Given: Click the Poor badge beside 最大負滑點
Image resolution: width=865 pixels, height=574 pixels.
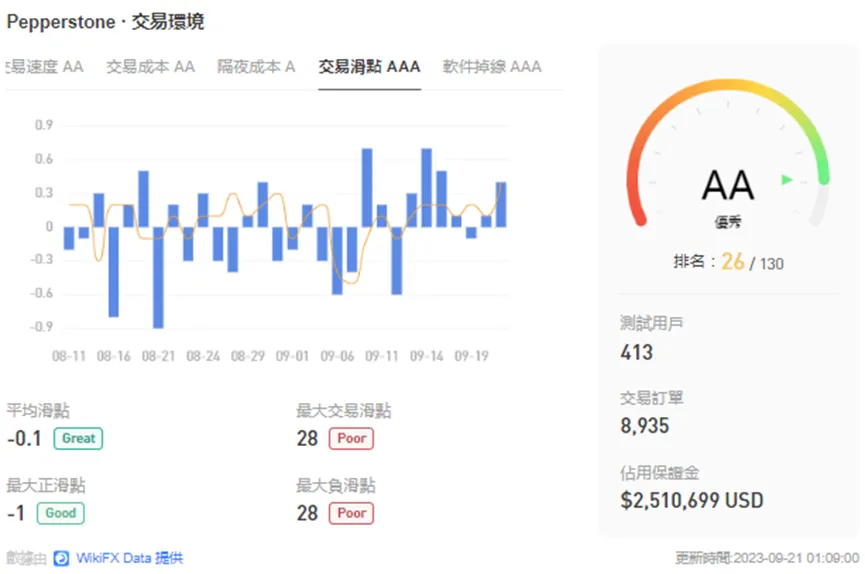Looking at the screenshot, I should tap(351, 513).
